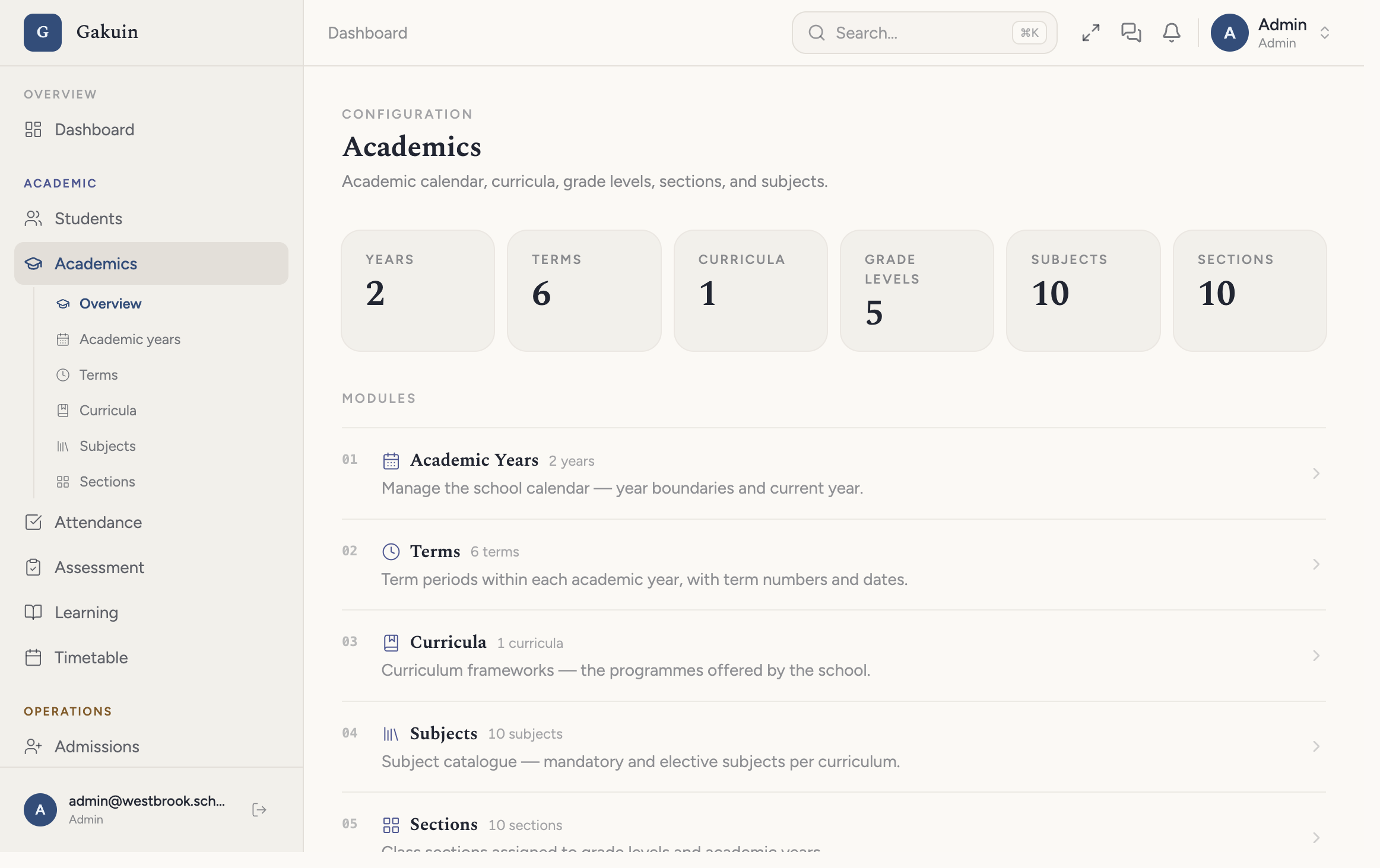This screenshot has width=1380, height=868.
Task: Click the Subjects library icon in sidebar
Action: (x=63, y=446)
